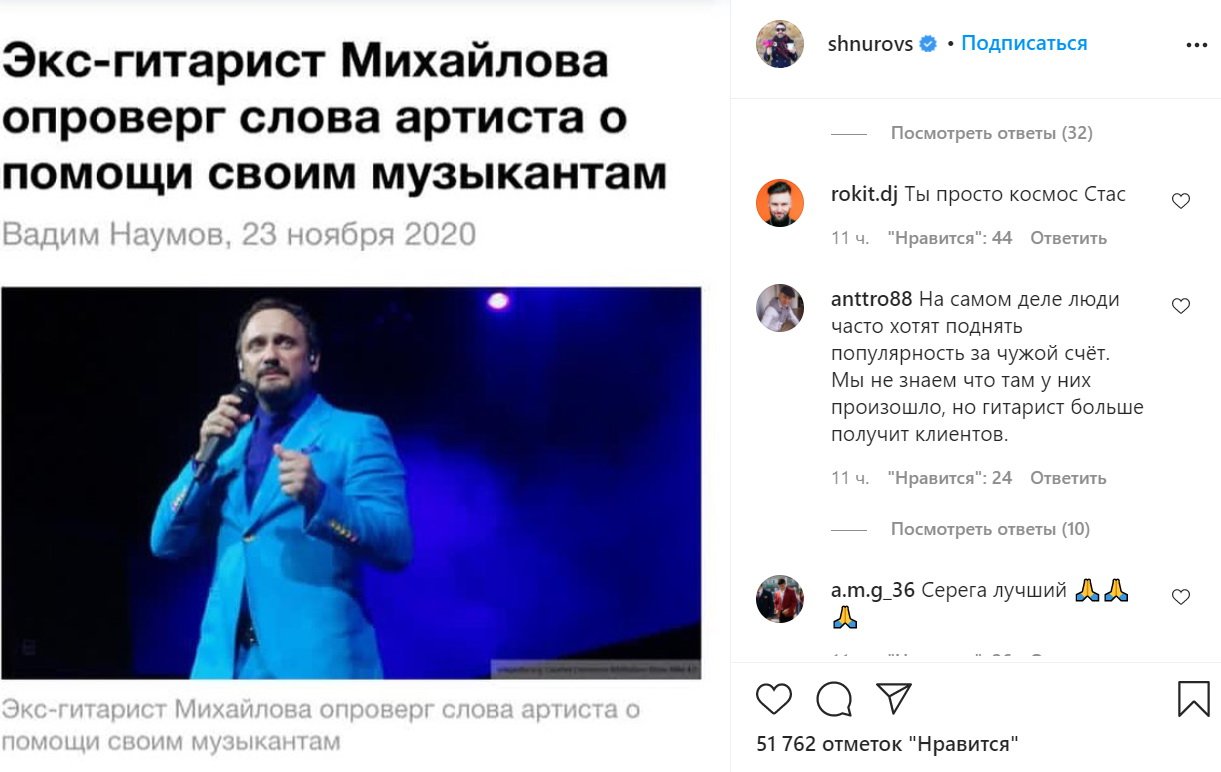Open the comment speech bubble icon
The image size is (1221, 772).
click(x=834, y=699)
